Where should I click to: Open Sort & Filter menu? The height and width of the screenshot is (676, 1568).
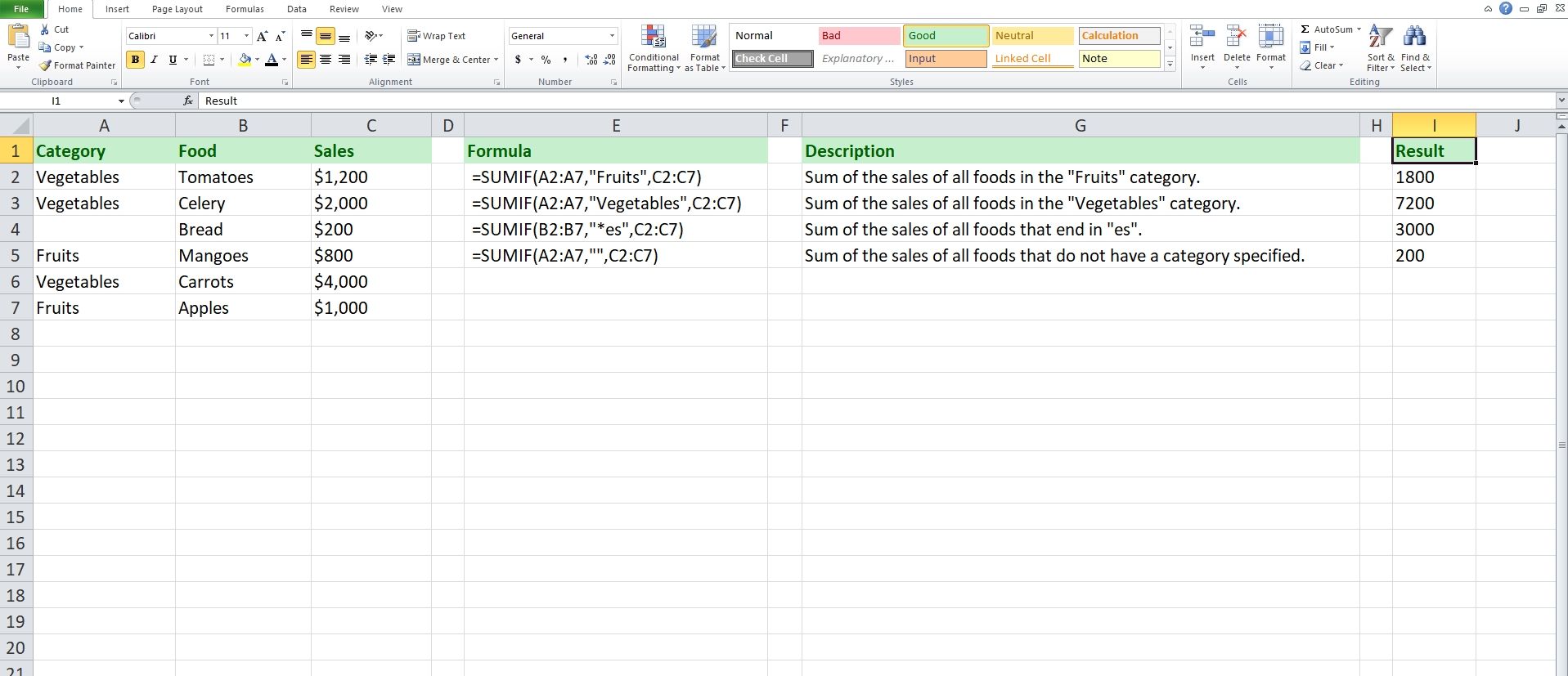point(1381,48)
